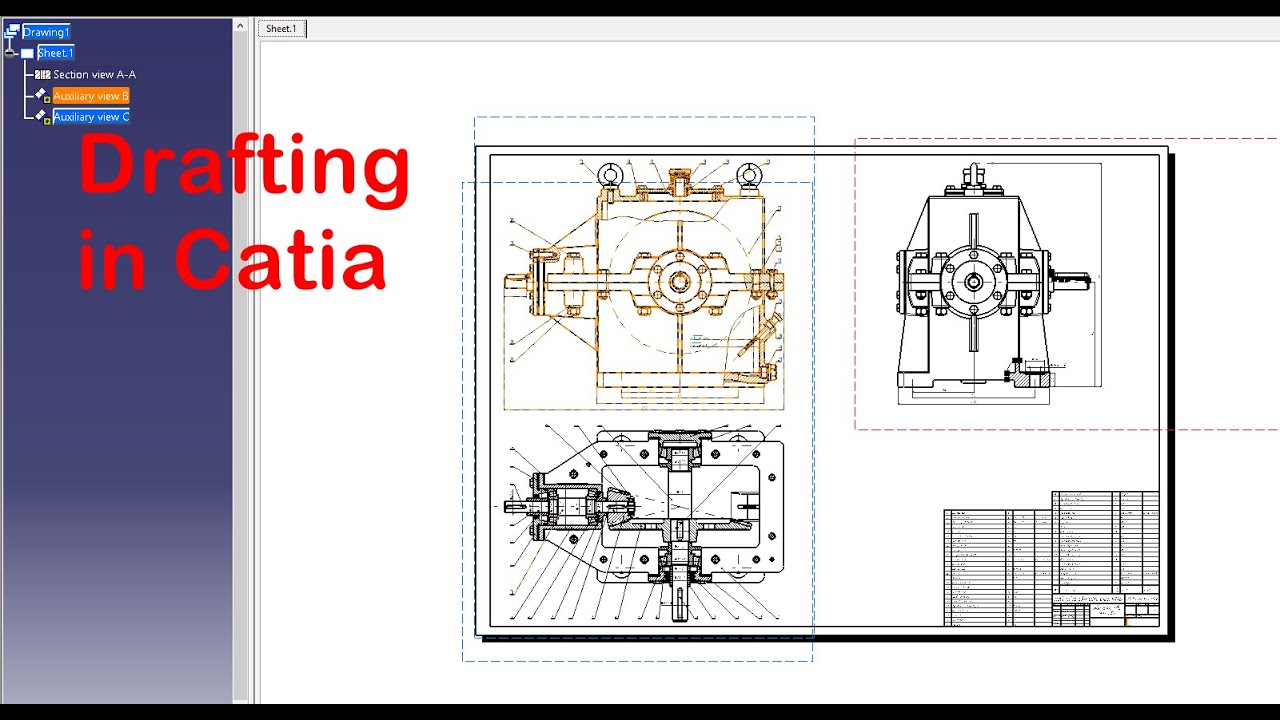Select the gearbox view inside red dashed frame
The height and width of the screenshot is (720, 1280).
995,285
